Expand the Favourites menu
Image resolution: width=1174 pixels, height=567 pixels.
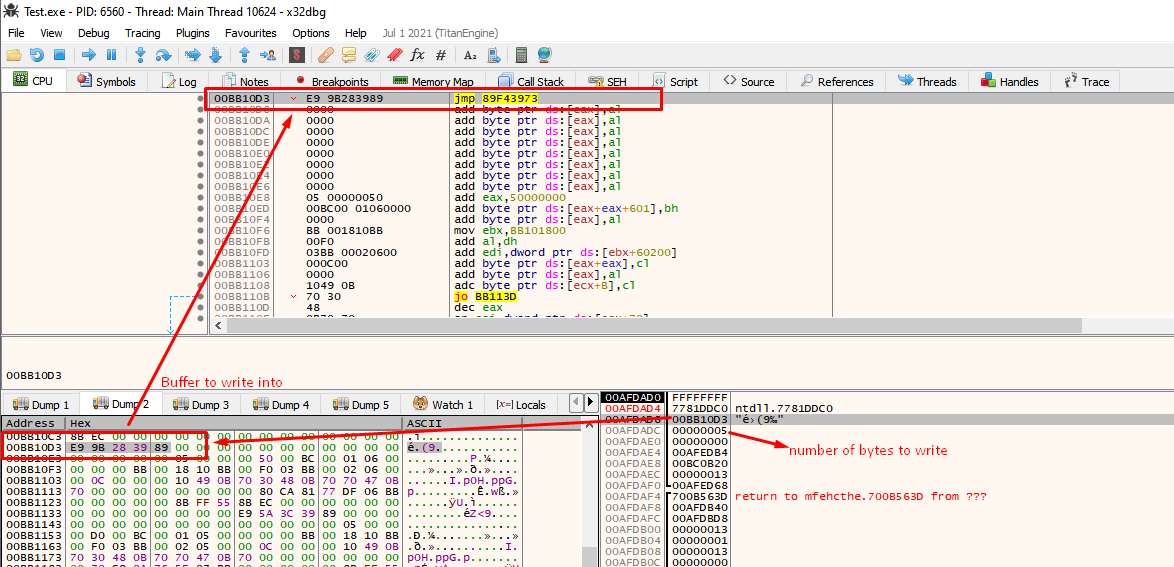pos(250,33)
